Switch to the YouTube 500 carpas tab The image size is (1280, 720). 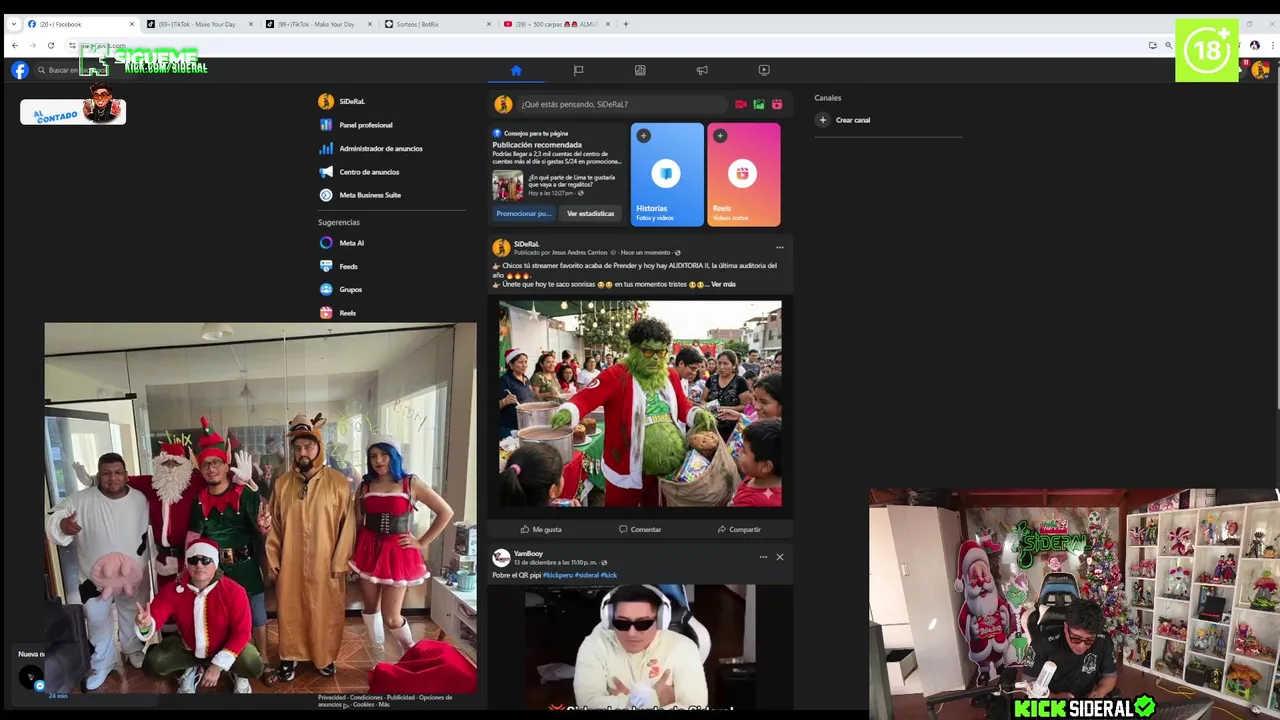(556, 24)
